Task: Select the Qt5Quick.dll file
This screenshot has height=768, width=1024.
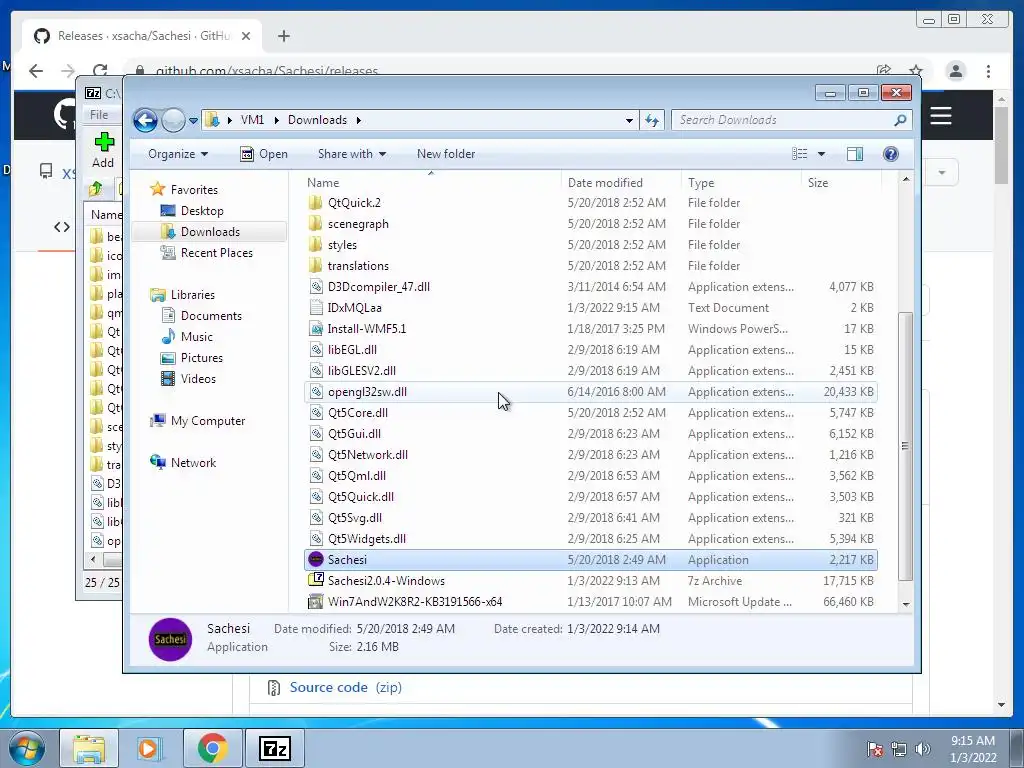Action: pyautogui.click(x=590, y=497)
